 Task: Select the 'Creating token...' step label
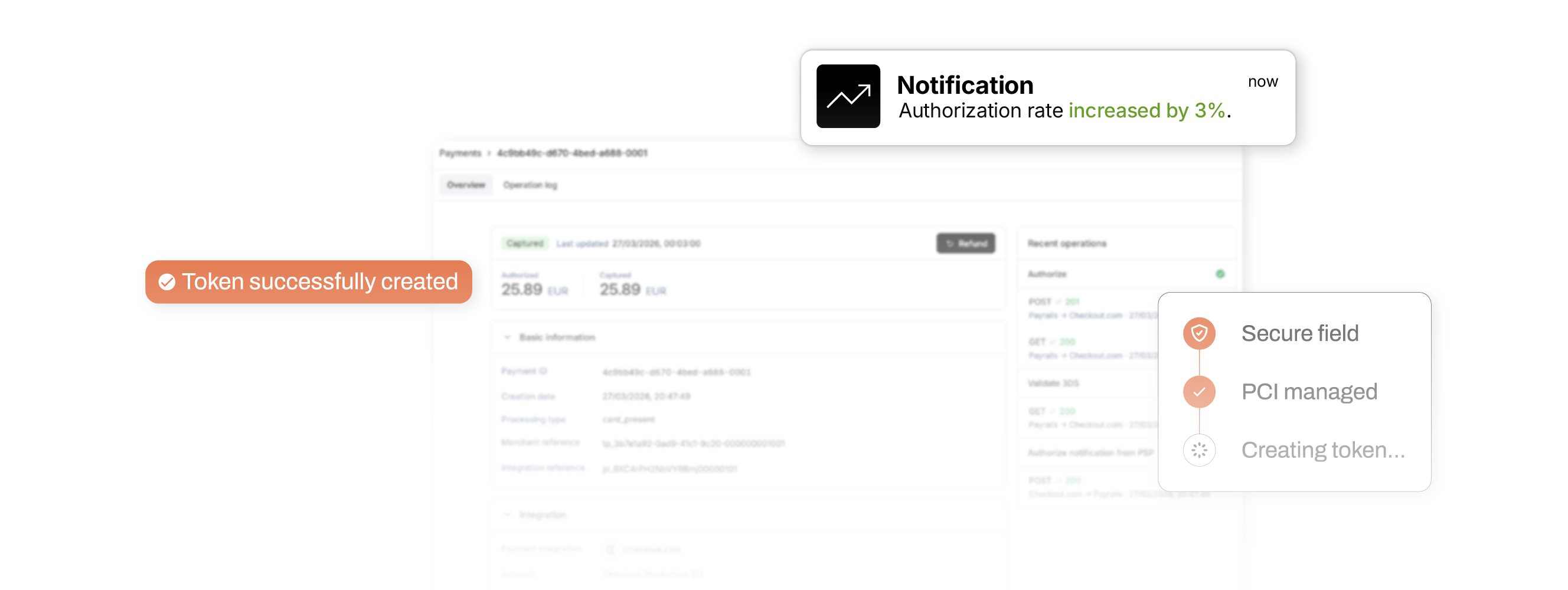click(x=1324, y=450)
